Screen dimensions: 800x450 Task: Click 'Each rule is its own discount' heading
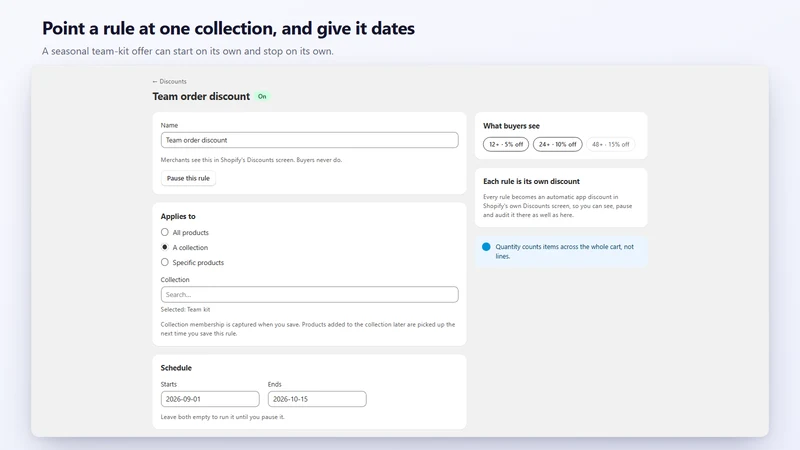pyautogui.click(x=531, y=181)
